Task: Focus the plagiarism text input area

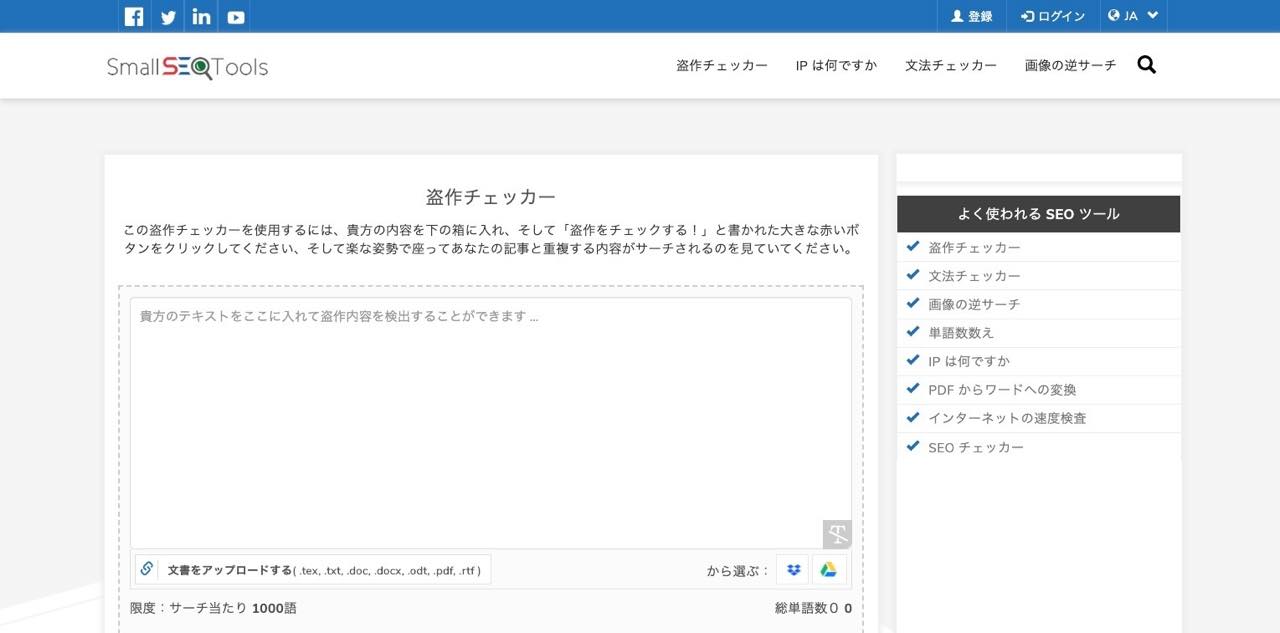Action: tap(491, 422)
